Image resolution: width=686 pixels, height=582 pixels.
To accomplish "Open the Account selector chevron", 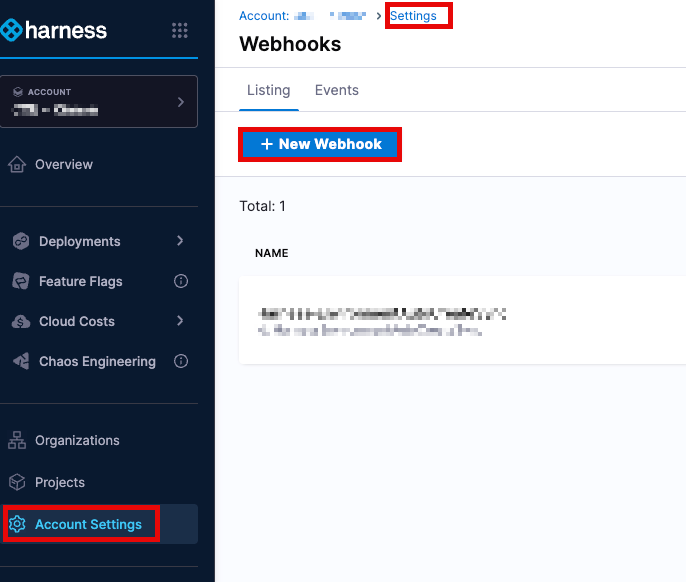I will point(180,102).
